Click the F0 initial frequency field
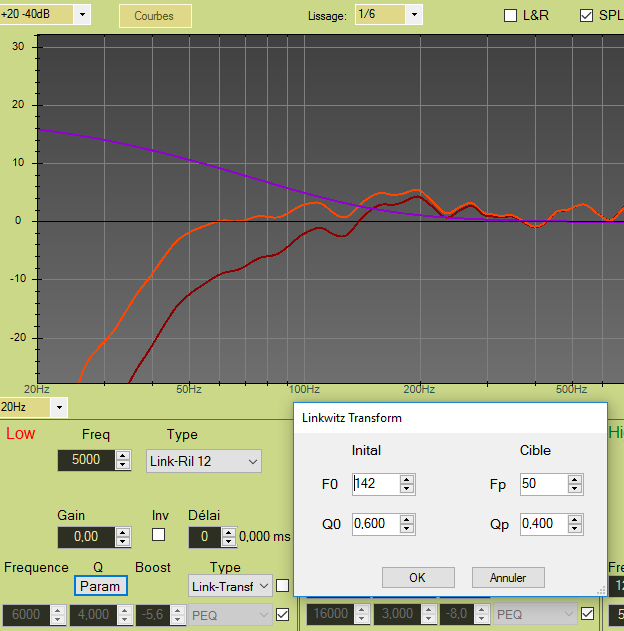This screenshot has width=624, height=631. click(x=375, y=484)
